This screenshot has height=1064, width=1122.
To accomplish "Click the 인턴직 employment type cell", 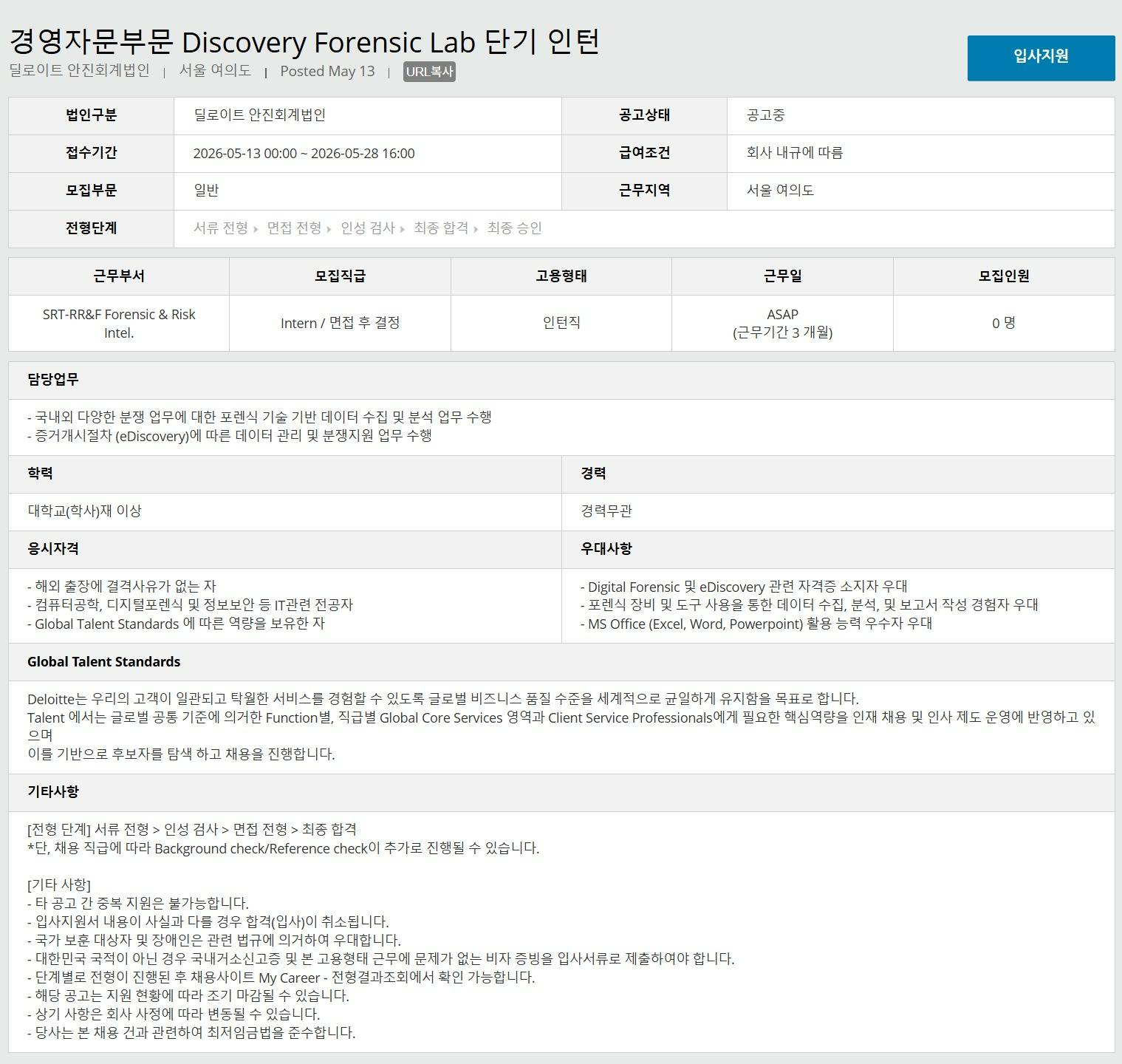I will pos(561,324).
